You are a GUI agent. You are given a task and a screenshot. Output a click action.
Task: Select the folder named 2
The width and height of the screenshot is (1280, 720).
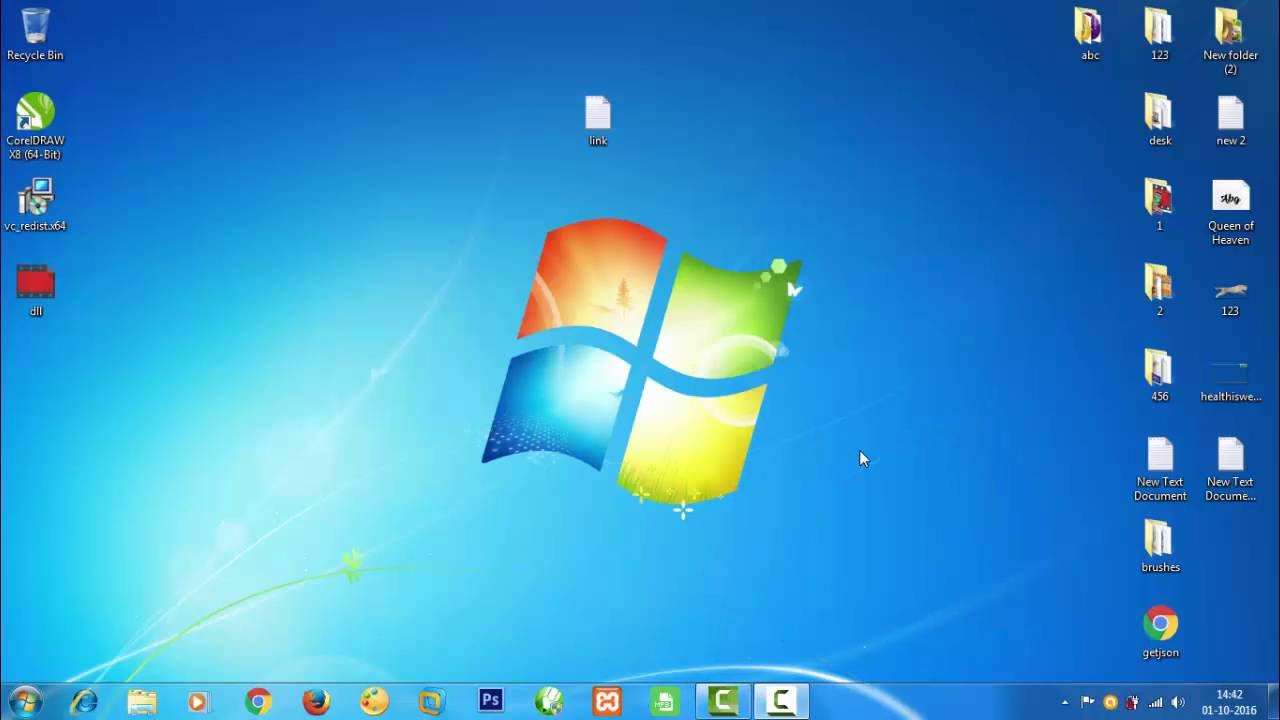point(1159,290)
